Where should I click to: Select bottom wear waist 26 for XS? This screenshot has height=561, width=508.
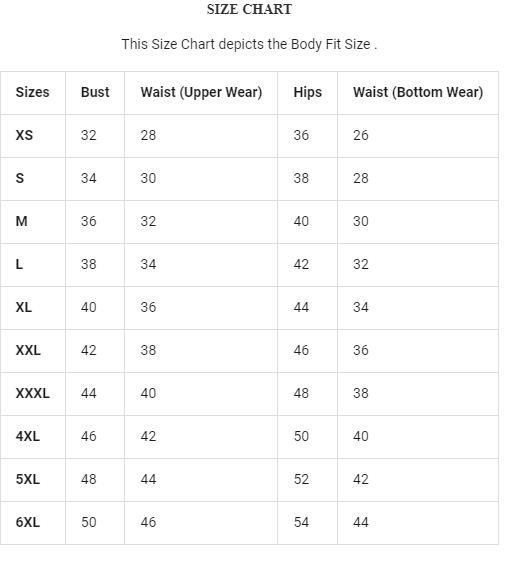[361, 135]
